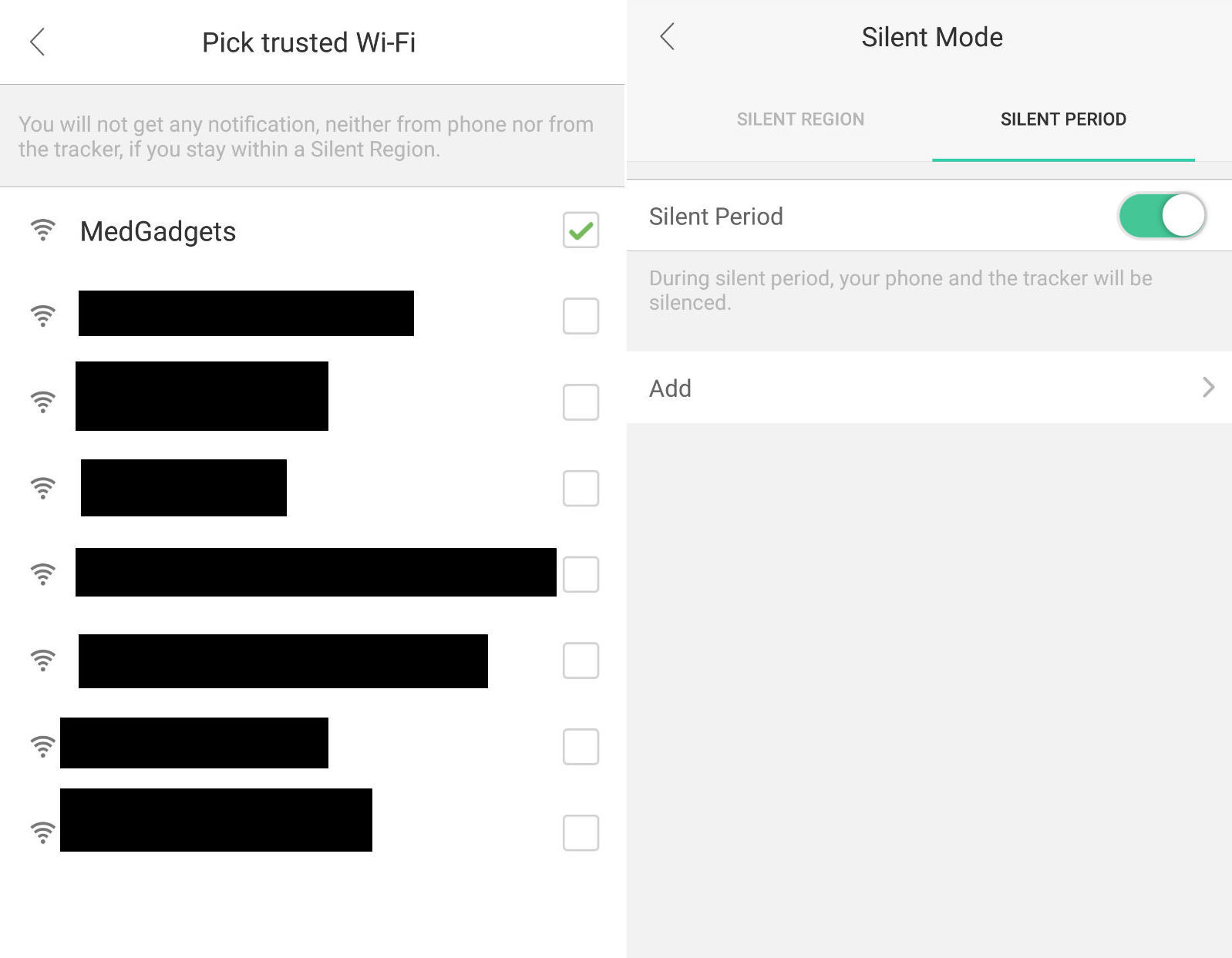Check the second network's checkbox
This screenshot has width=1232, height=958.
click(x=581, y=316)
